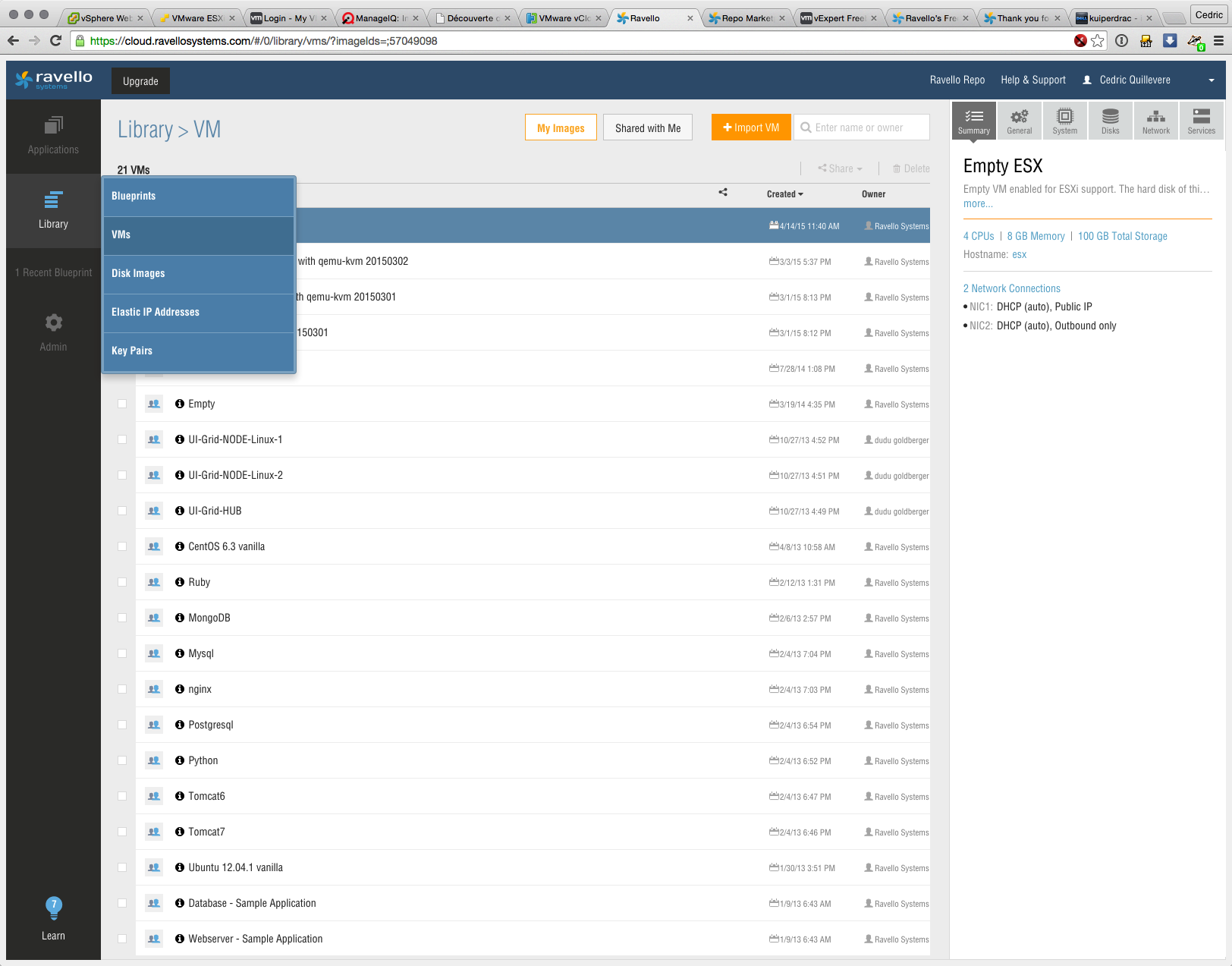The height and width of the screenshot is (966, 1232).
Task: Sort by the Created column header
Action: [x=784, y=194]
